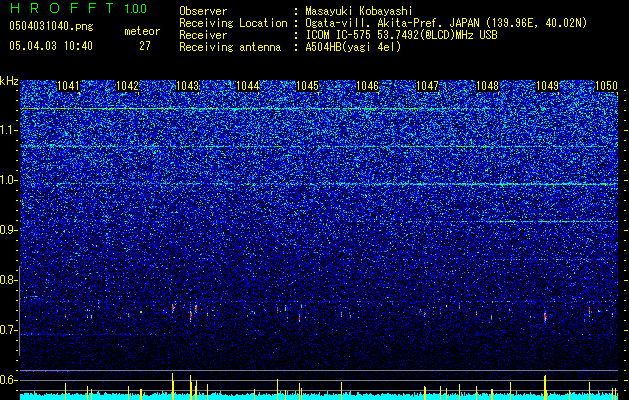Click the 0.7 frequency axis label

click(8, 330)
